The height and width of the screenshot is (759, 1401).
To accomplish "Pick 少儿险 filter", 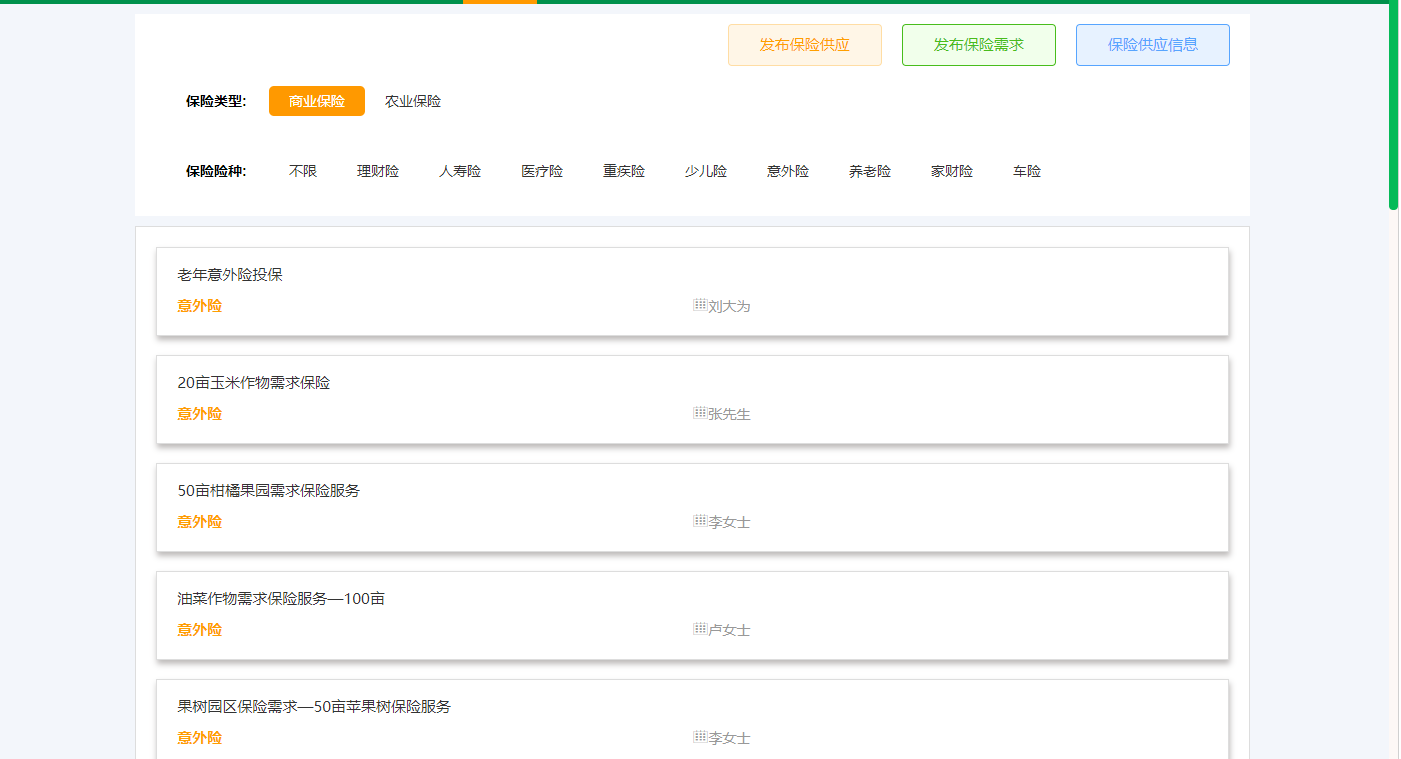I will 706,171.
